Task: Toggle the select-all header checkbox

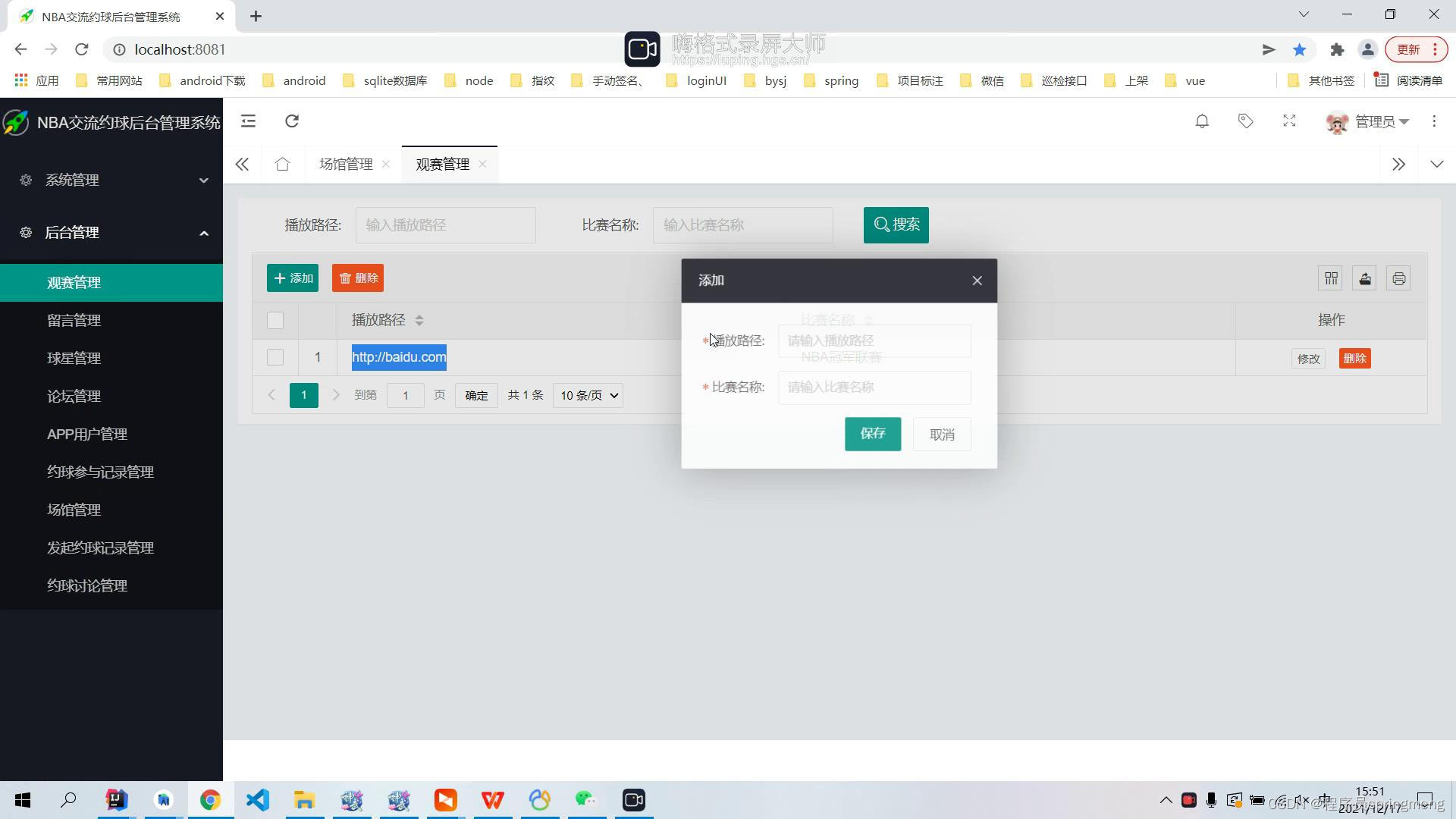Action: point(275,321)
